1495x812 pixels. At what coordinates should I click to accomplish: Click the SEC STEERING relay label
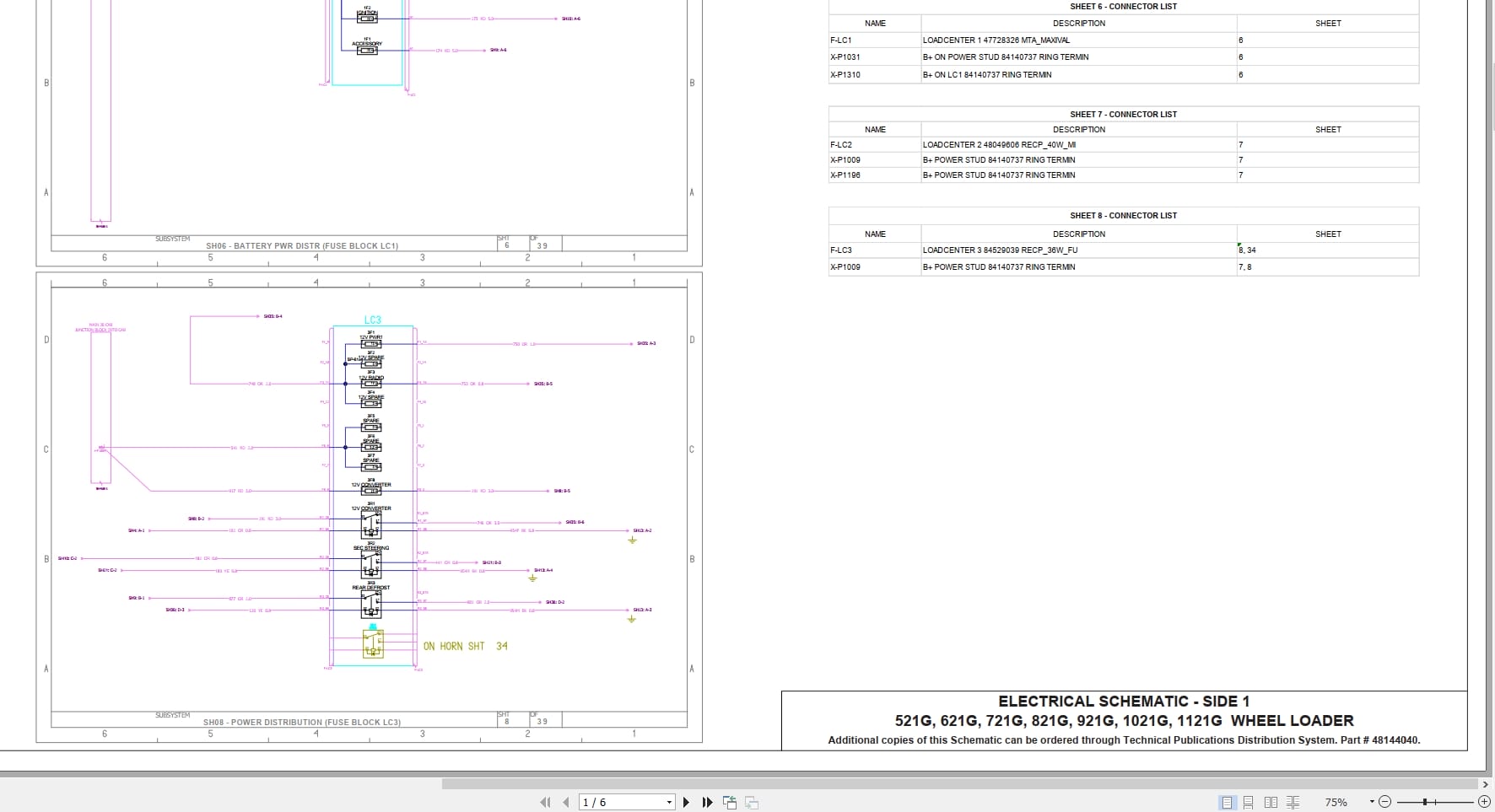pos(371,548)
